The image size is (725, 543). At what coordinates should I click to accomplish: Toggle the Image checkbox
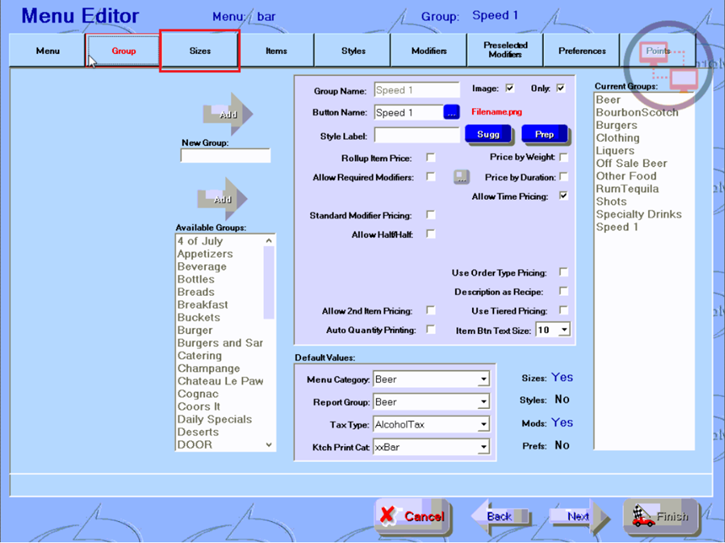click(x=510, y=88)
